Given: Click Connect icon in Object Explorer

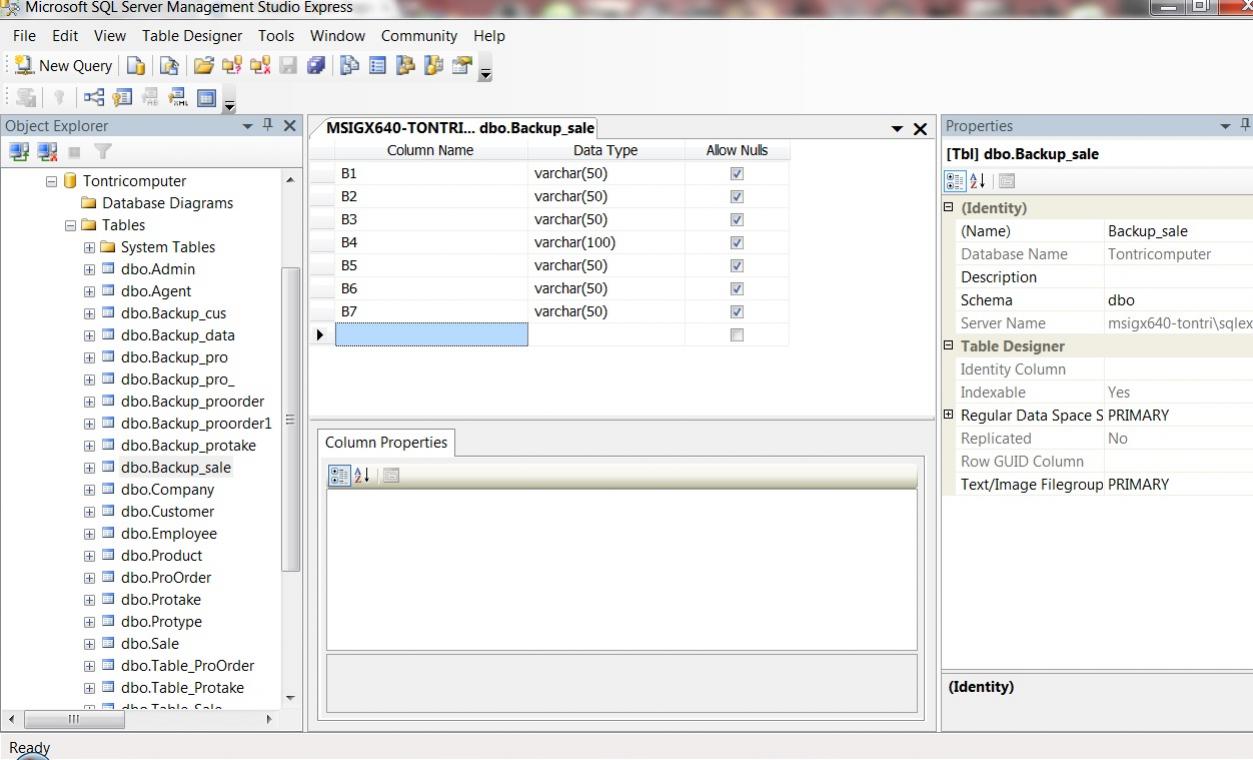Looking at the screenshot, I should [x=19, y=151].
